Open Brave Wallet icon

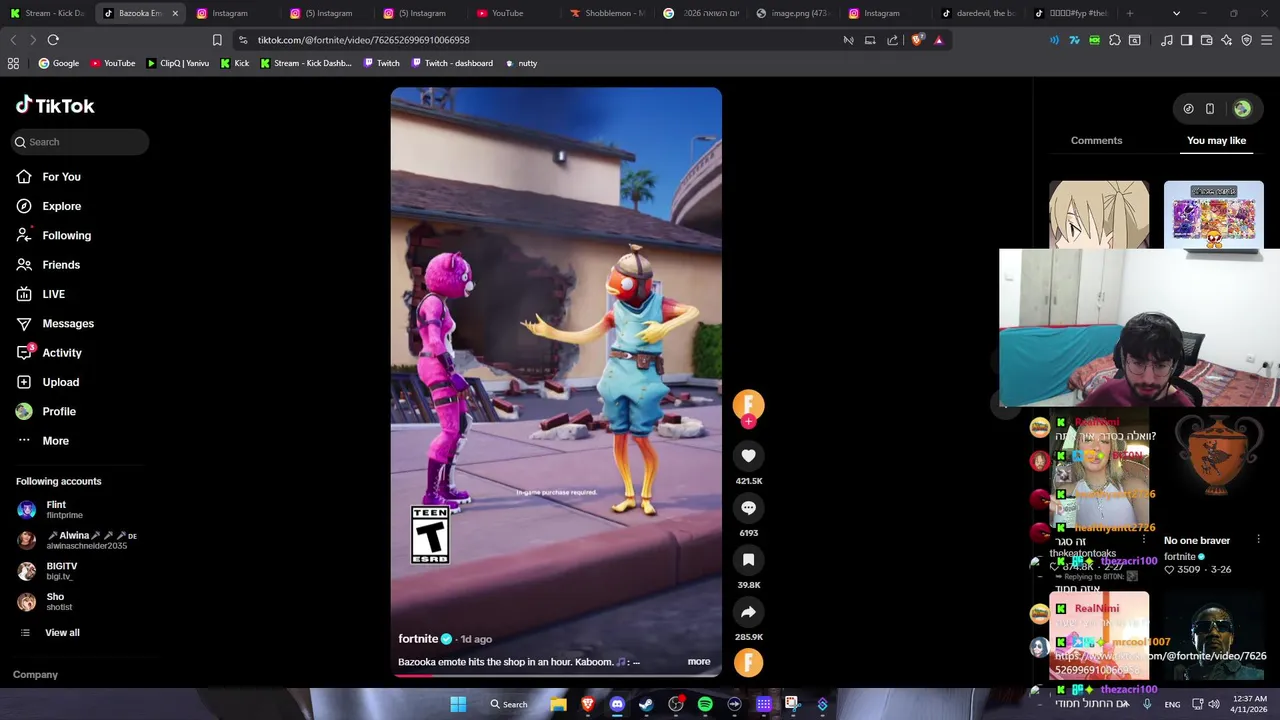click(x=1206, y=40)
